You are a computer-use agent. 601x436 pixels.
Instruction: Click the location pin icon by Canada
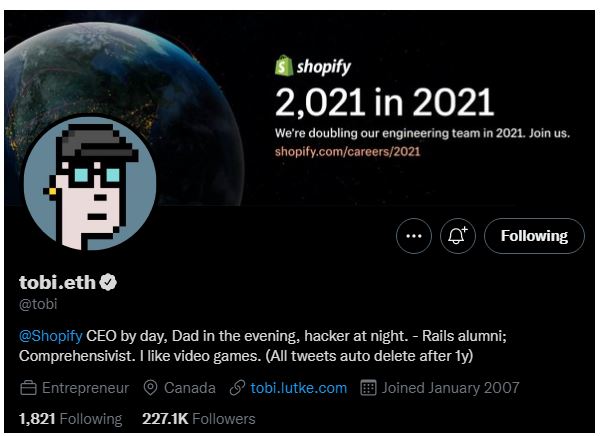coord(151,388)
